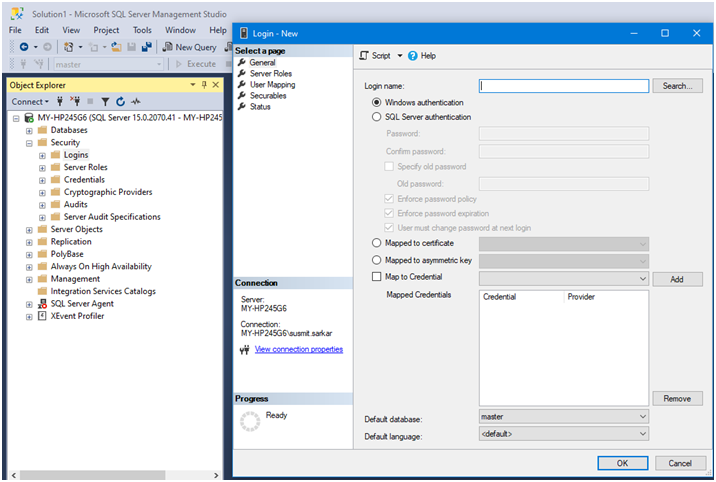Select Windows authentication radio button
716x482 pixels.
(376, 102)
